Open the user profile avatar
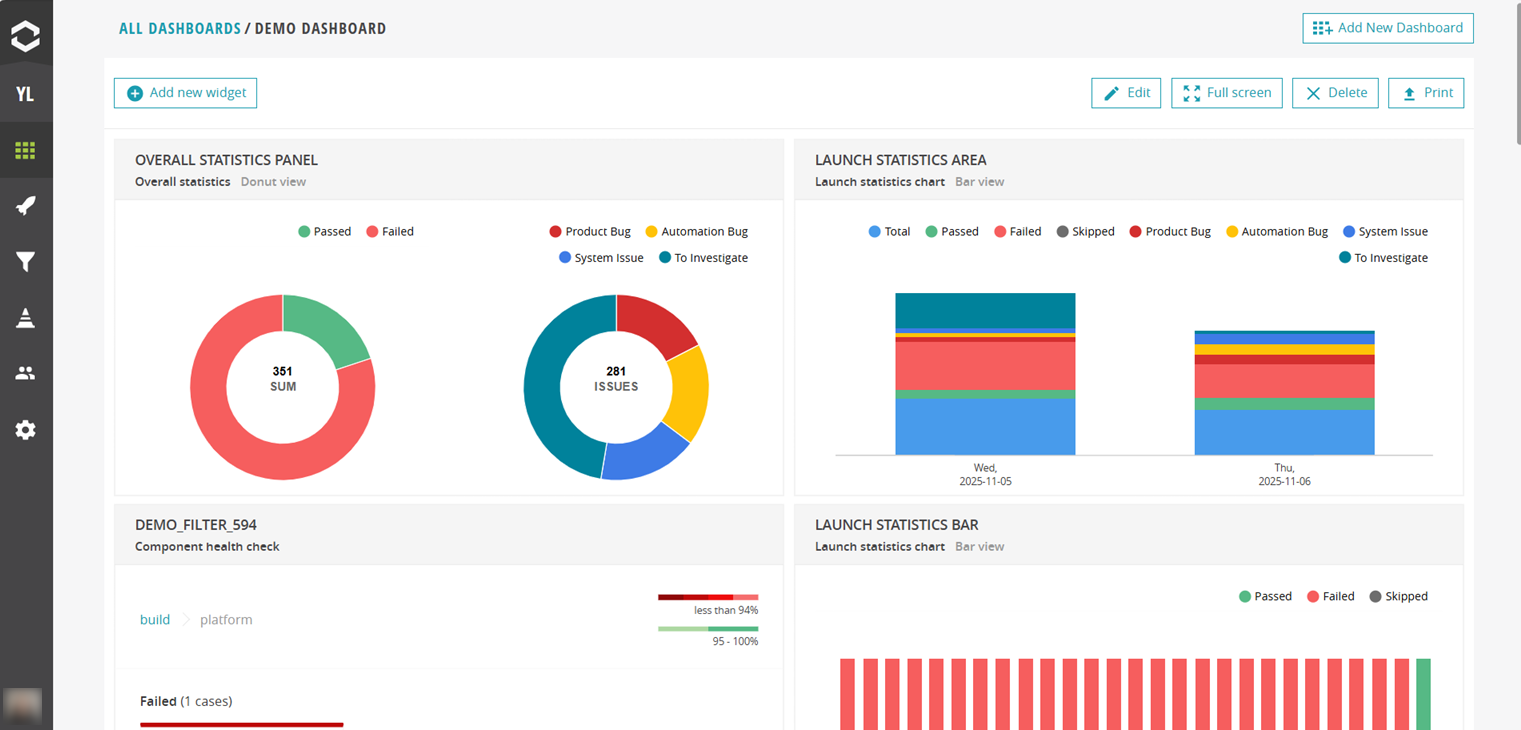 (22, 707)
